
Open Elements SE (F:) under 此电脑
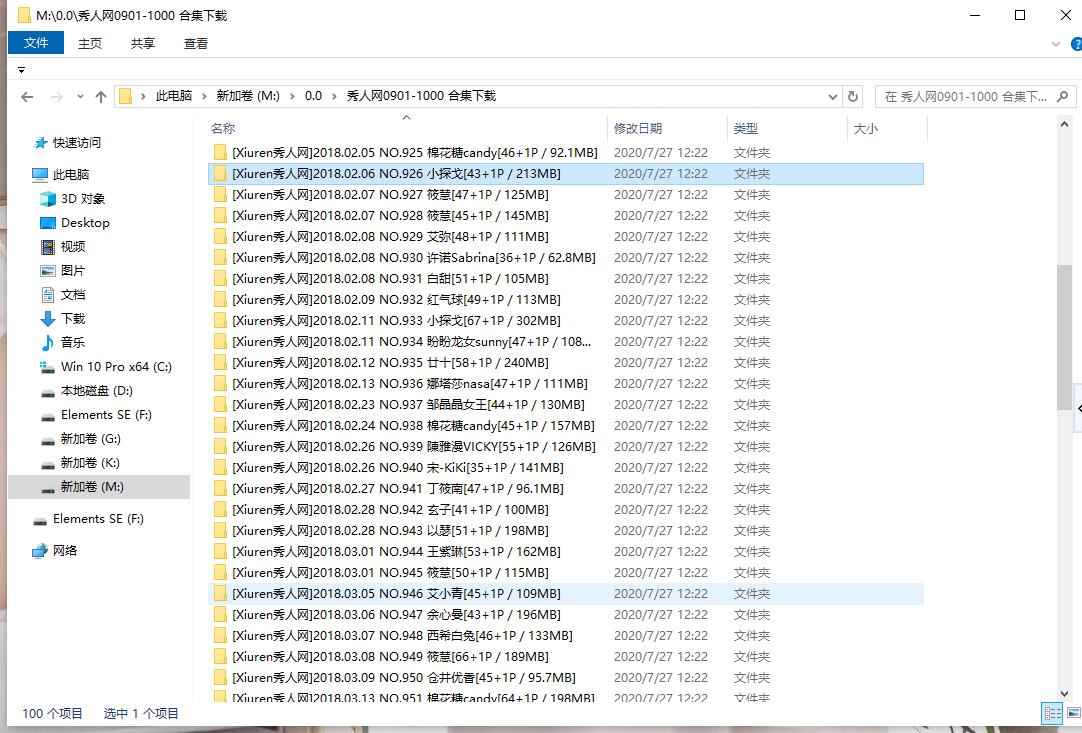(x=106, y=415)
